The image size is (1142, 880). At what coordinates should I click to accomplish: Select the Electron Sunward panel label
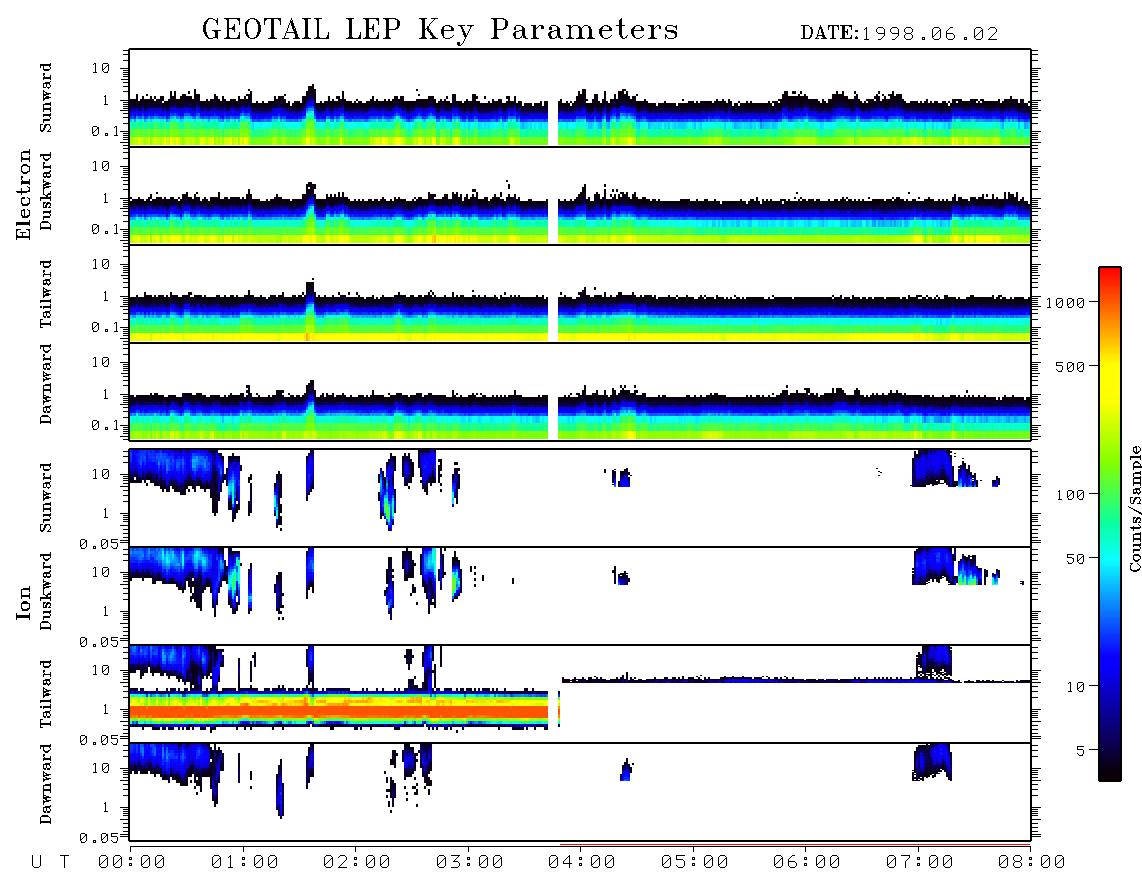46,98
